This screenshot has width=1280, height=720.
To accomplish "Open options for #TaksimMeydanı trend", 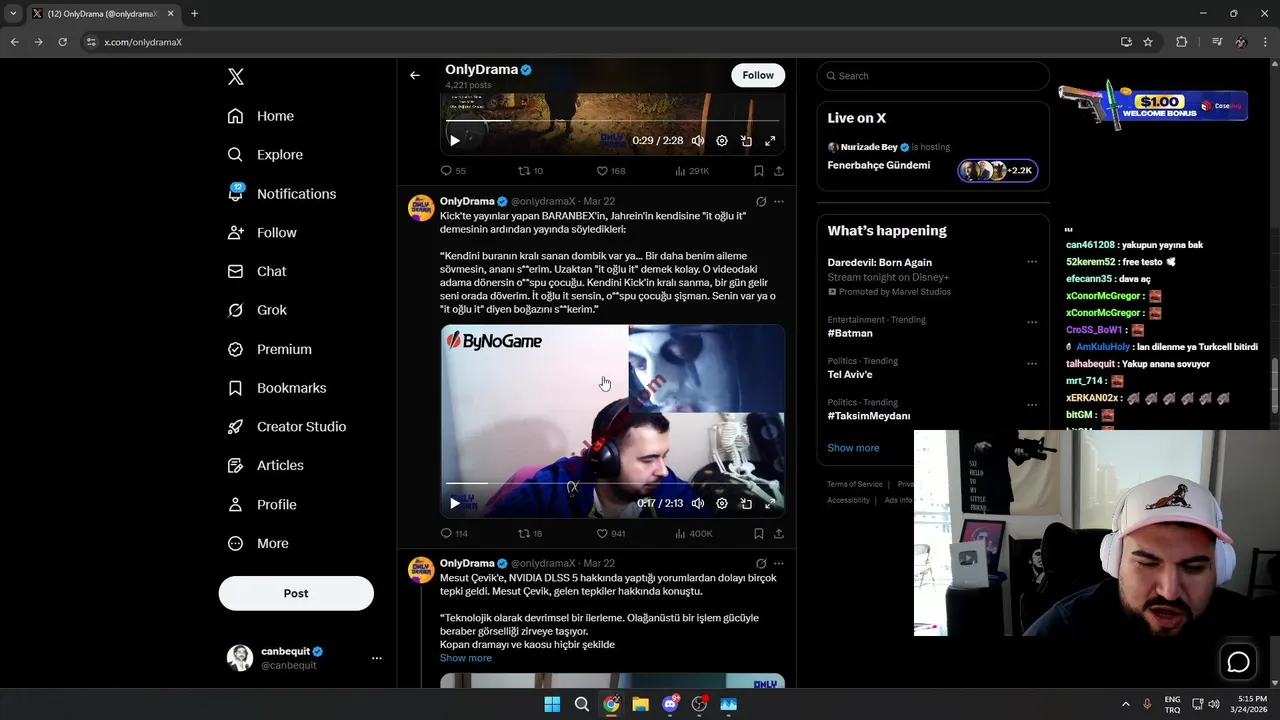I will coord(1032,405).
